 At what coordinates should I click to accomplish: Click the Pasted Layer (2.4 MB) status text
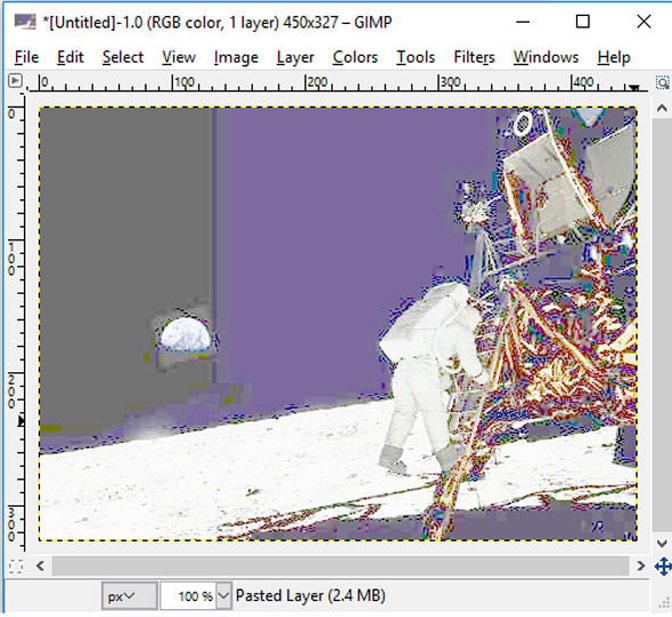[x=311, y=596]
